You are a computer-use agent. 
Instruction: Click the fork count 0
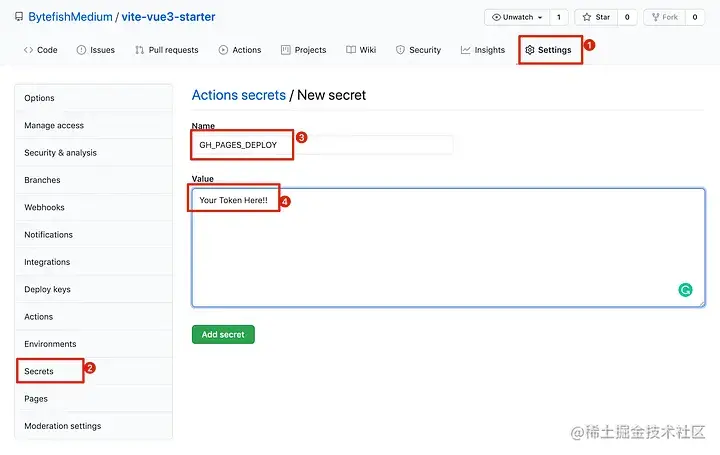point(695,17)
